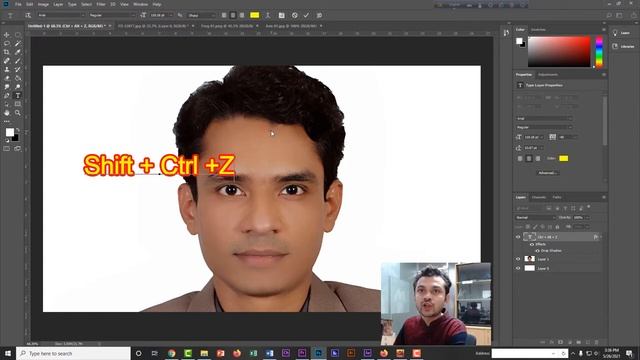The width and height of the screenshot is (640, 360).
Task: Hide Layer 1 with portrait thumbnail
Action: pos(518,259)
